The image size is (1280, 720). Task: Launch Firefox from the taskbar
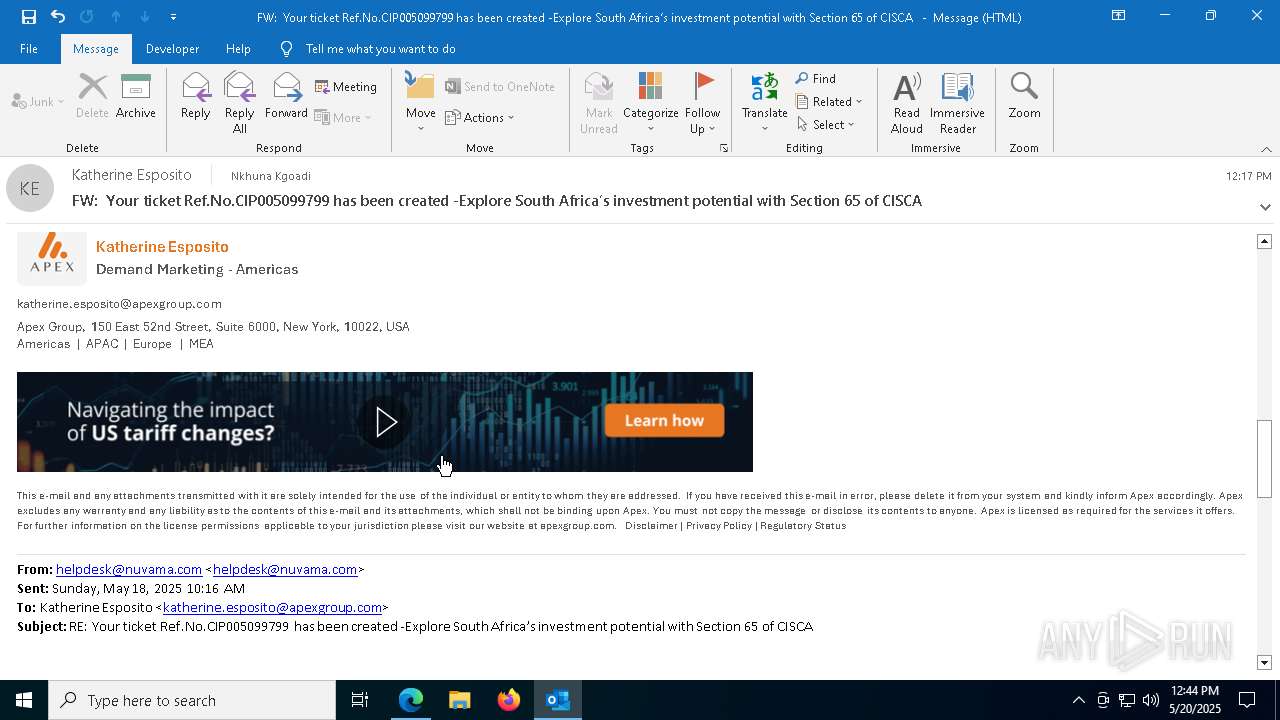(509, 700)
